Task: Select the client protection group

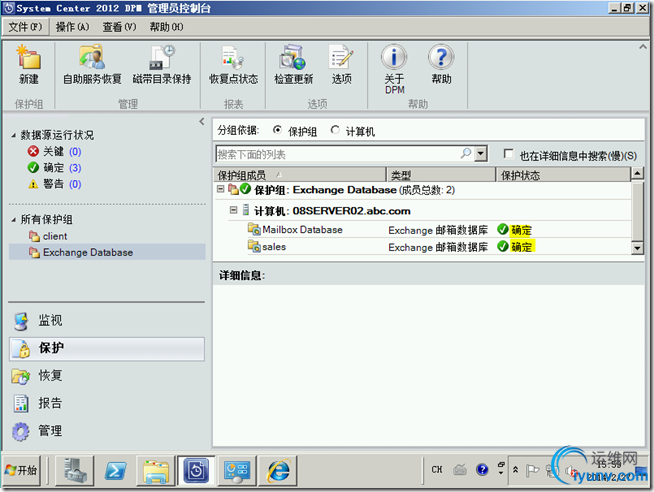Action: point(55,236)
